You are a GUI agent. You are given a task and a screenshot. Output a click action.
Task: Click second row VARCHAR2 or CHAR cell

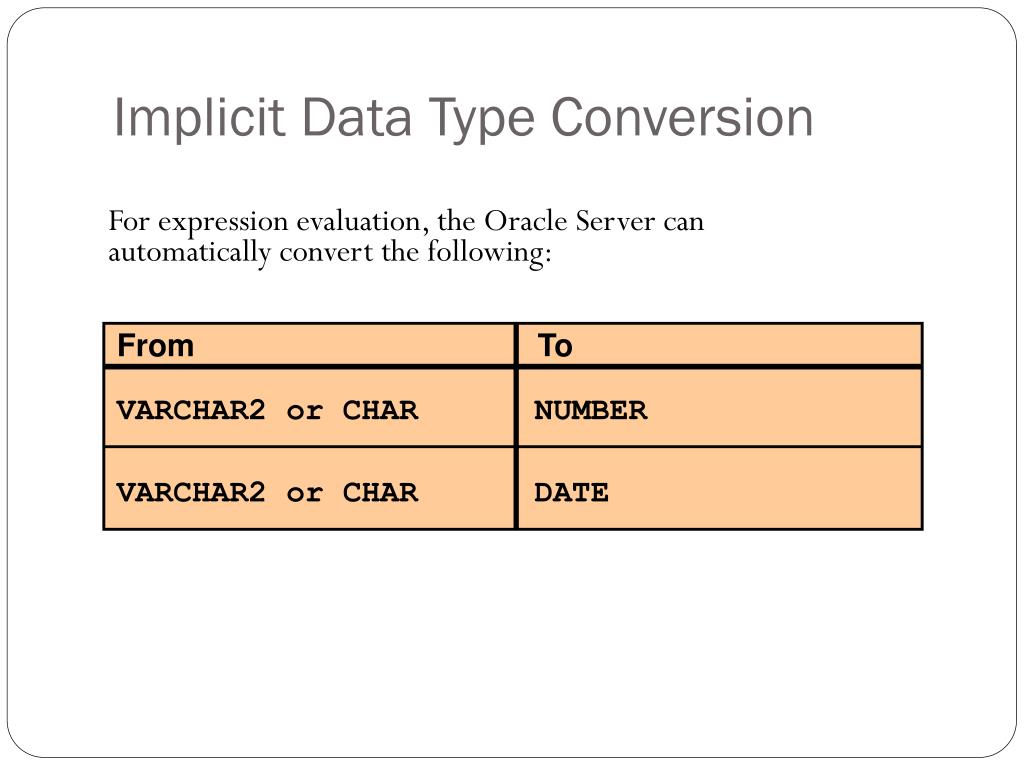click(310, 490)
